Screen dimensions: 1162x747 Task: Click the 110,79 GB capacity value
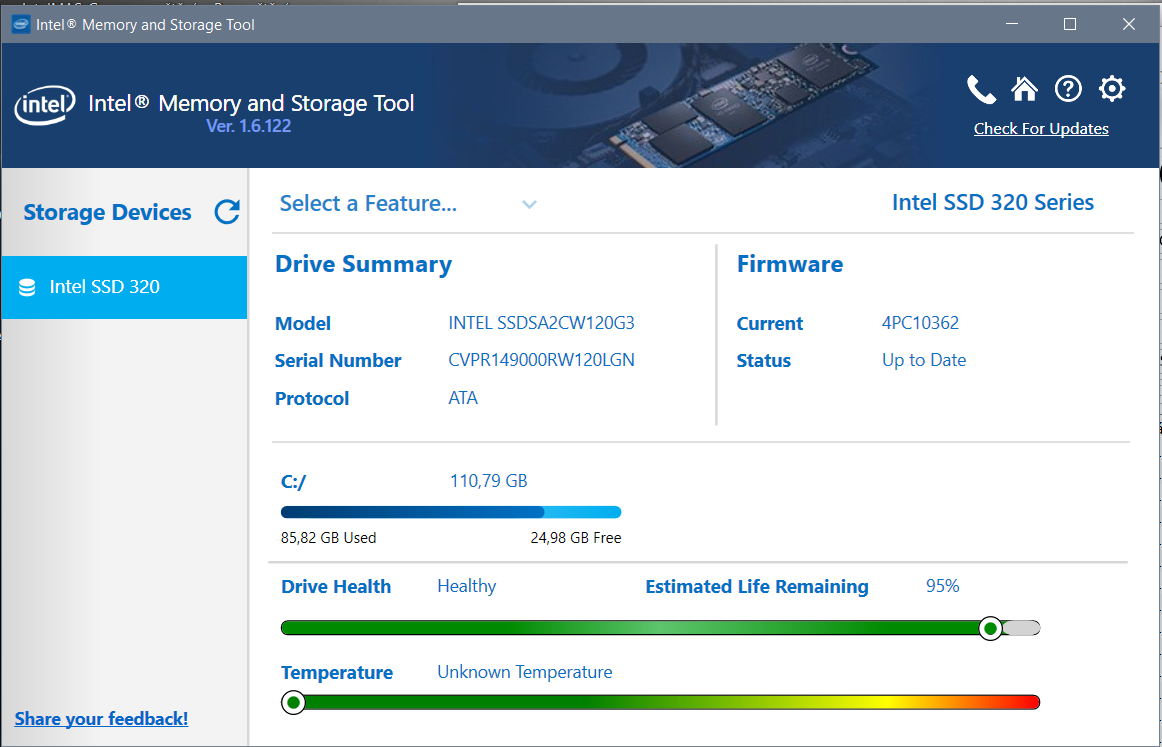click(x=489, y=481)
